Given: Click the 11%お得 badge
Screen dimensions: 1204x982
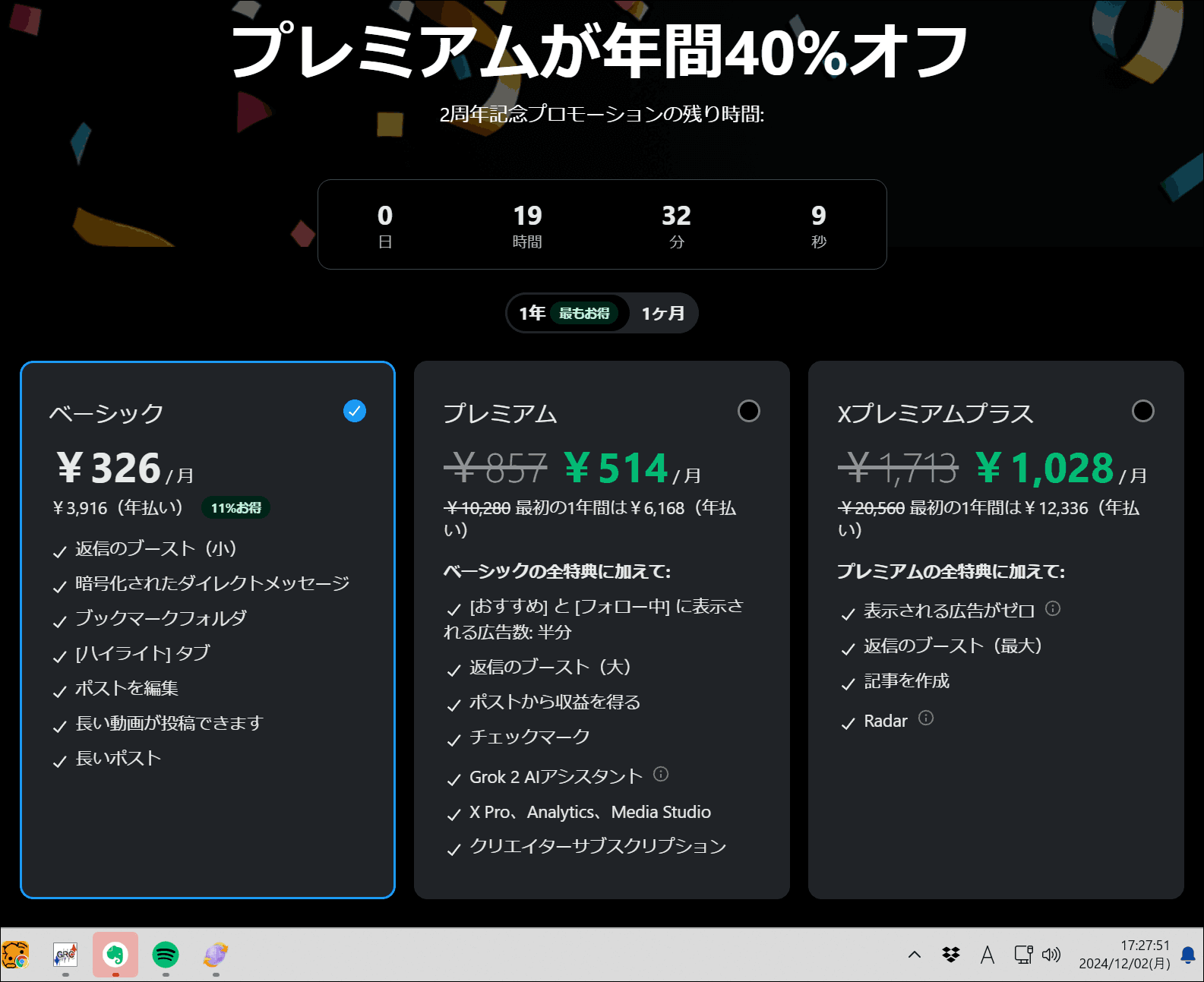Looking at the screenshot, I should [x=236, y=507].
